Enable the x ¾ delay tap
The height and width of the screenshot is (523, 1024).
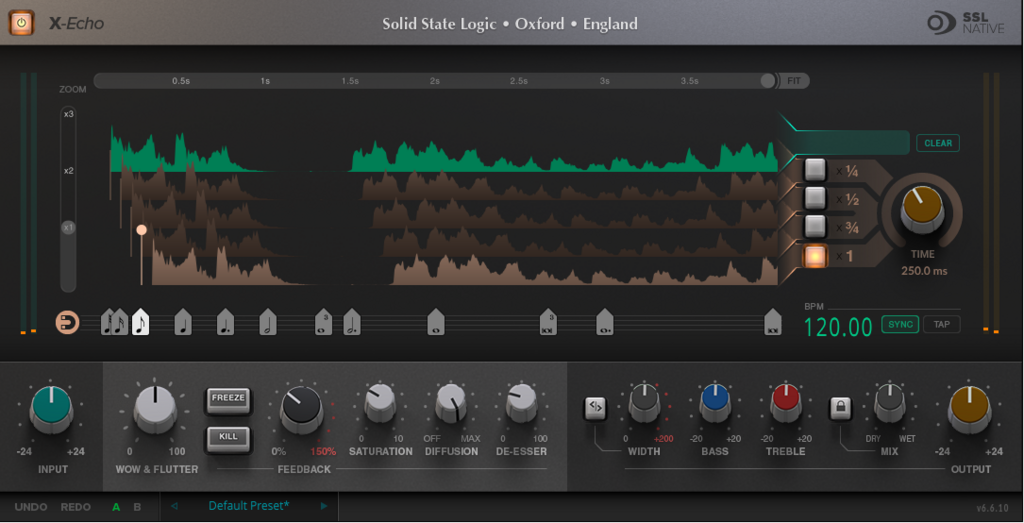[x=815, y=226]
